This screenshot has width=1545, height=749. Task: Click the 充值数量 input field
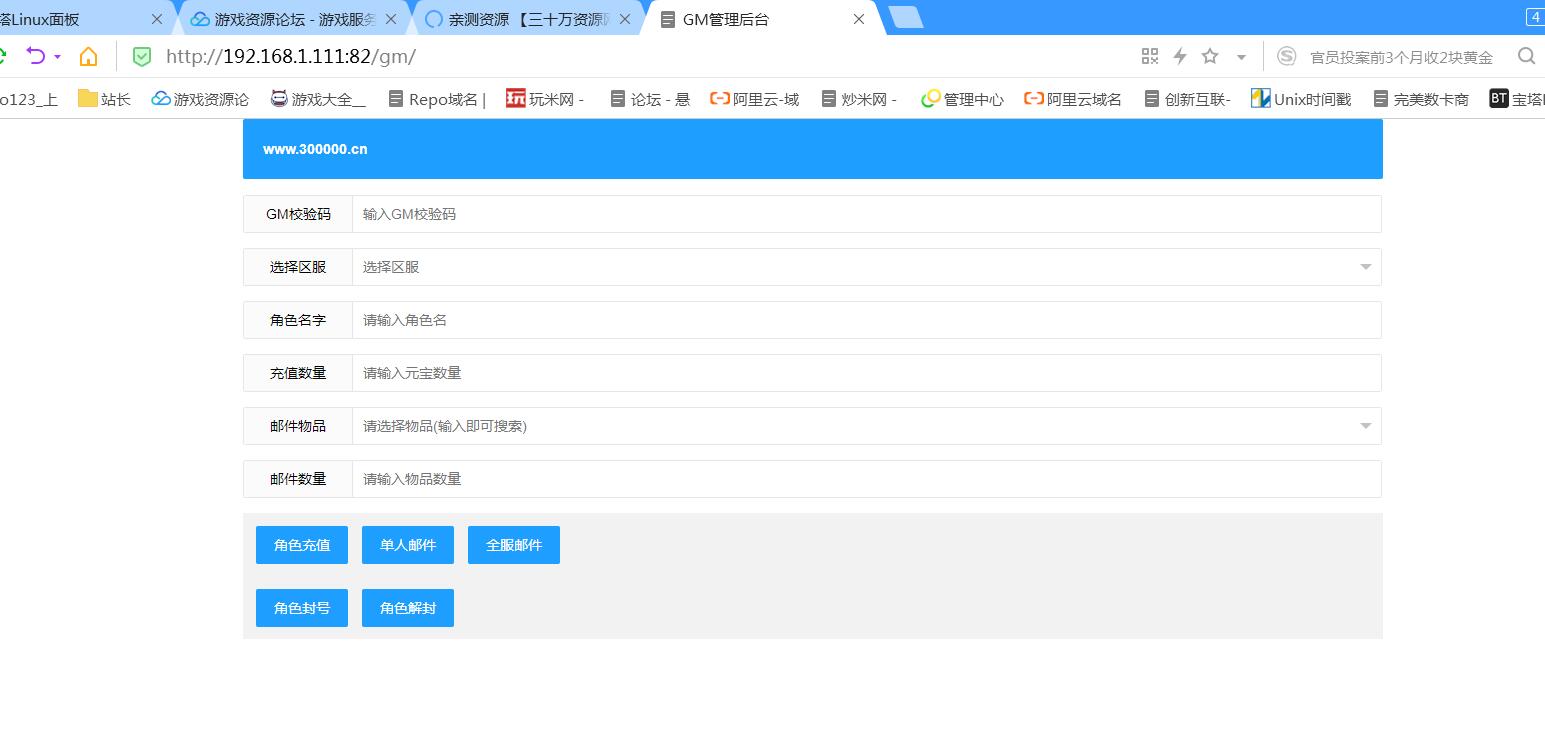866,373
